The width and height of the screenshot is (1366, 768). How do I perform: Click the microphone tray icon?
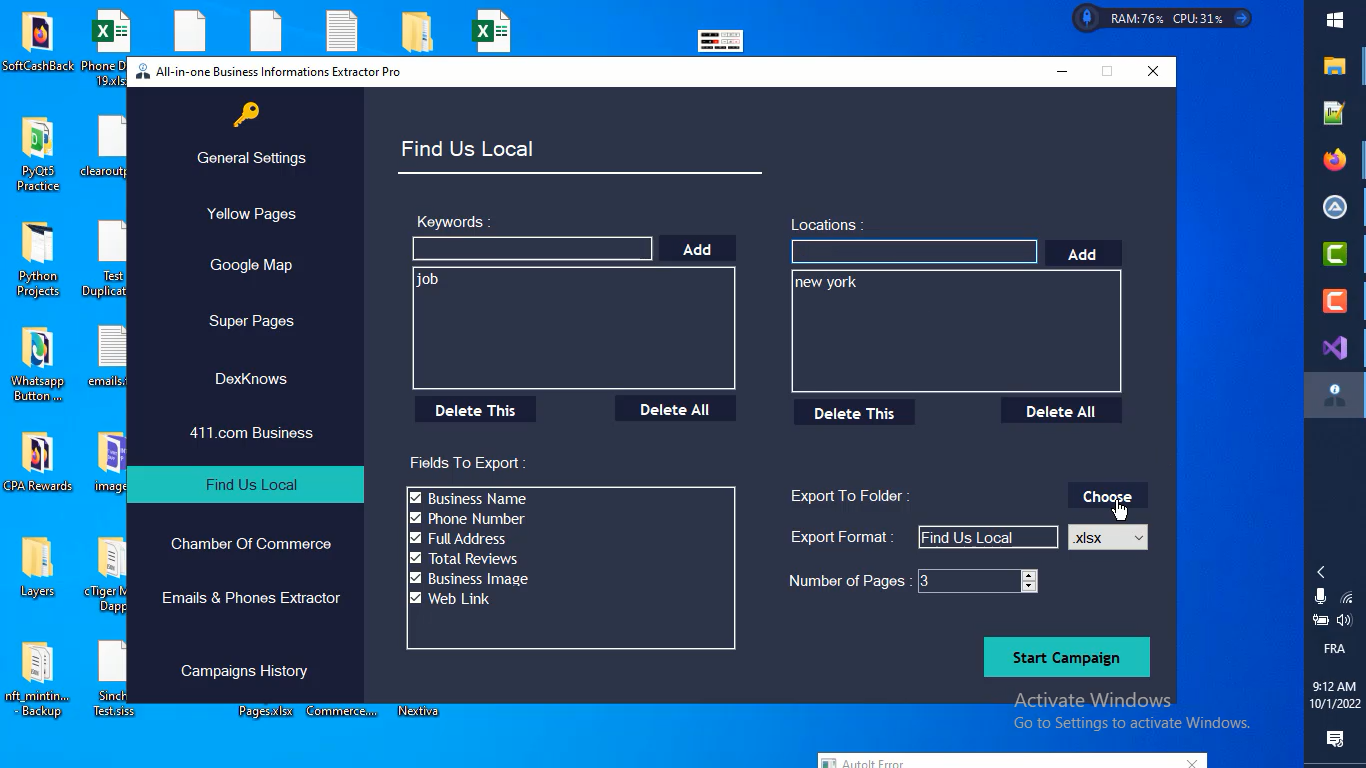pos(1321,597)
